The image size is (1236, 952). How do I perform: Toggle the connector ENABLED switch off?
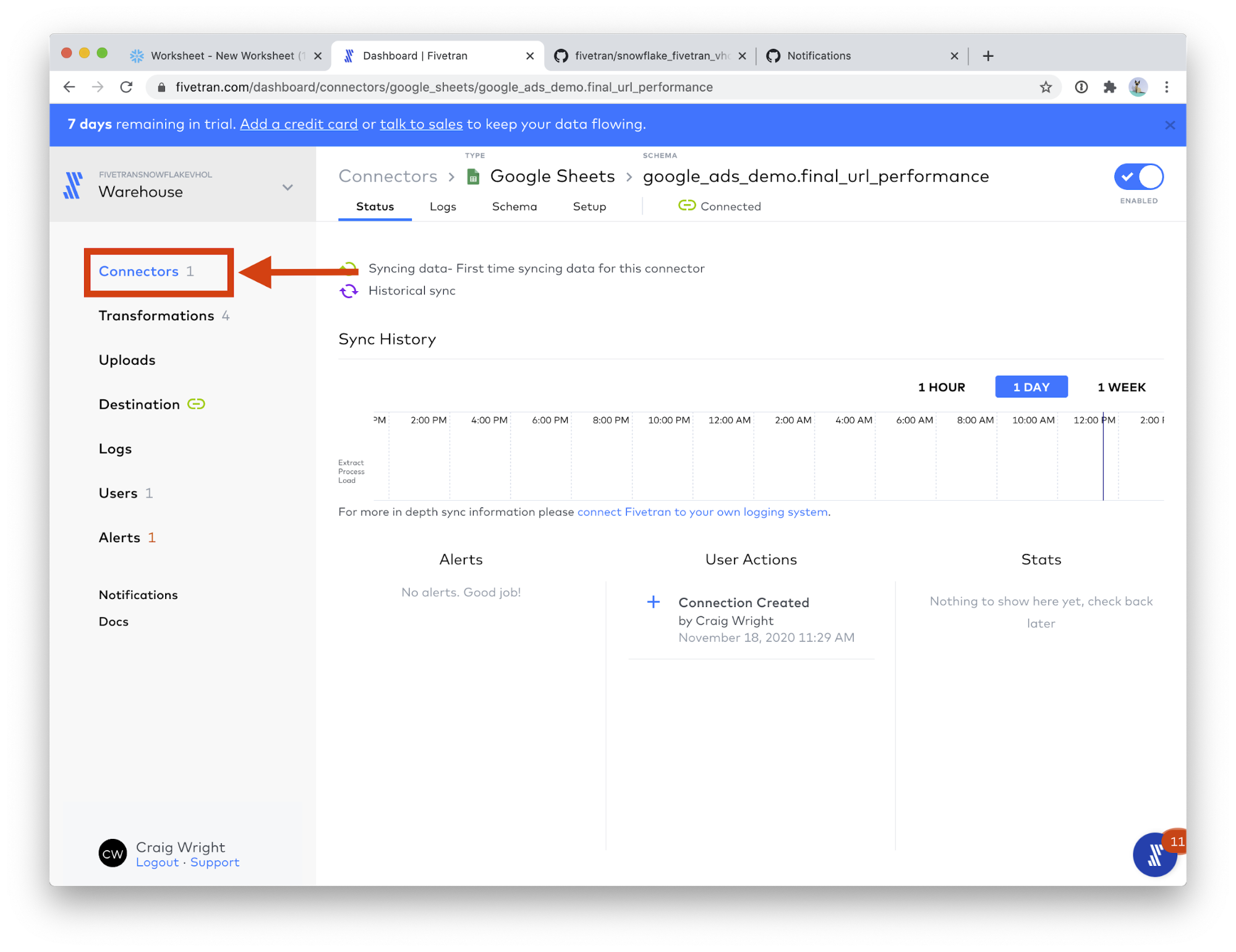[1138, 177]
